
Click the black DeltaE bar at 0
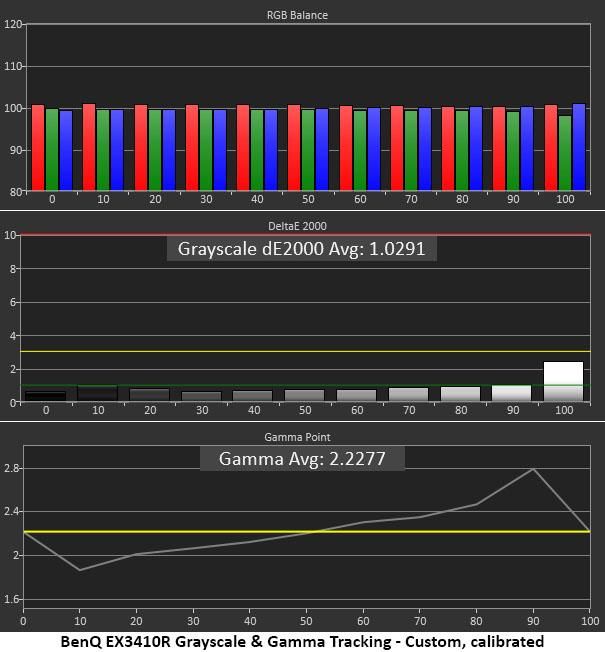pos(45,396)
